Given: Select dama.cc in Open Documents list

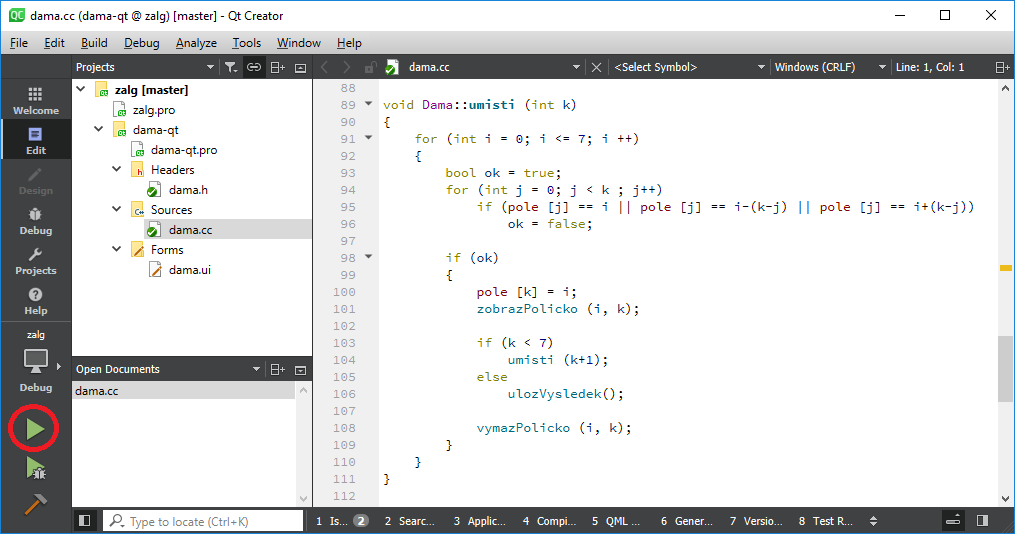Looking at the screenshot, I should 184,390.
